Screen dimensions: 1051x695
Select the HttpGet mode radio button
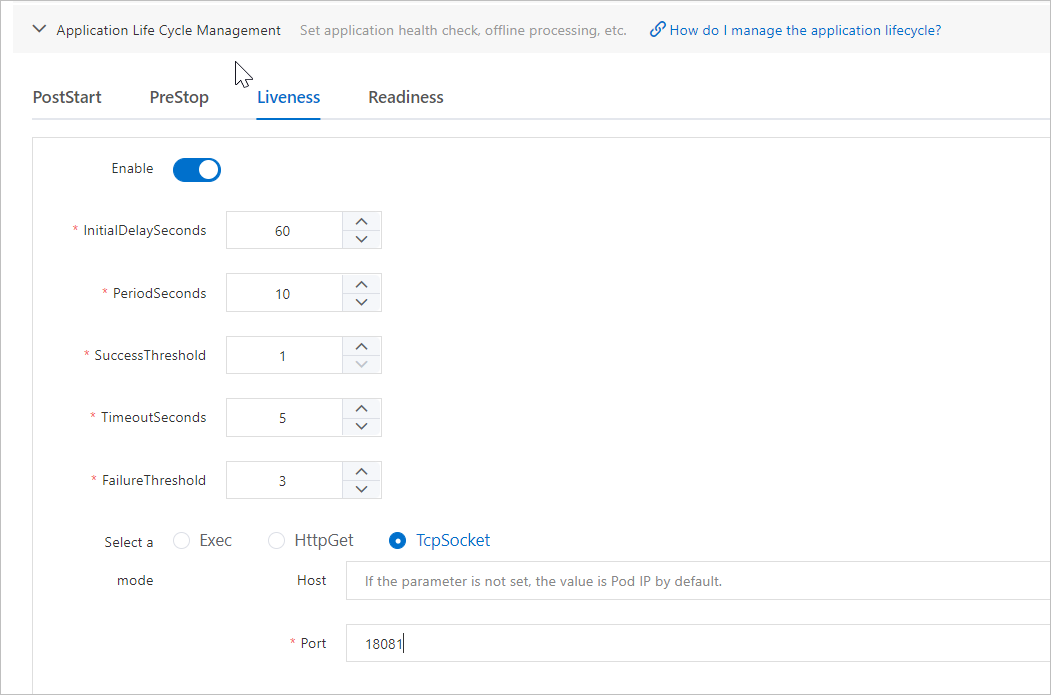pos(276,540)
